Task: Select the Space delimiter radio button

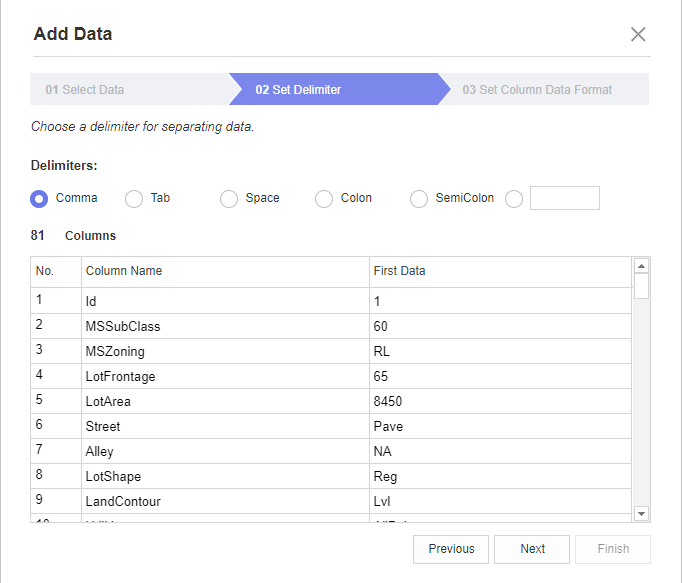Action: pyautogui.click(x=229, y=199)
